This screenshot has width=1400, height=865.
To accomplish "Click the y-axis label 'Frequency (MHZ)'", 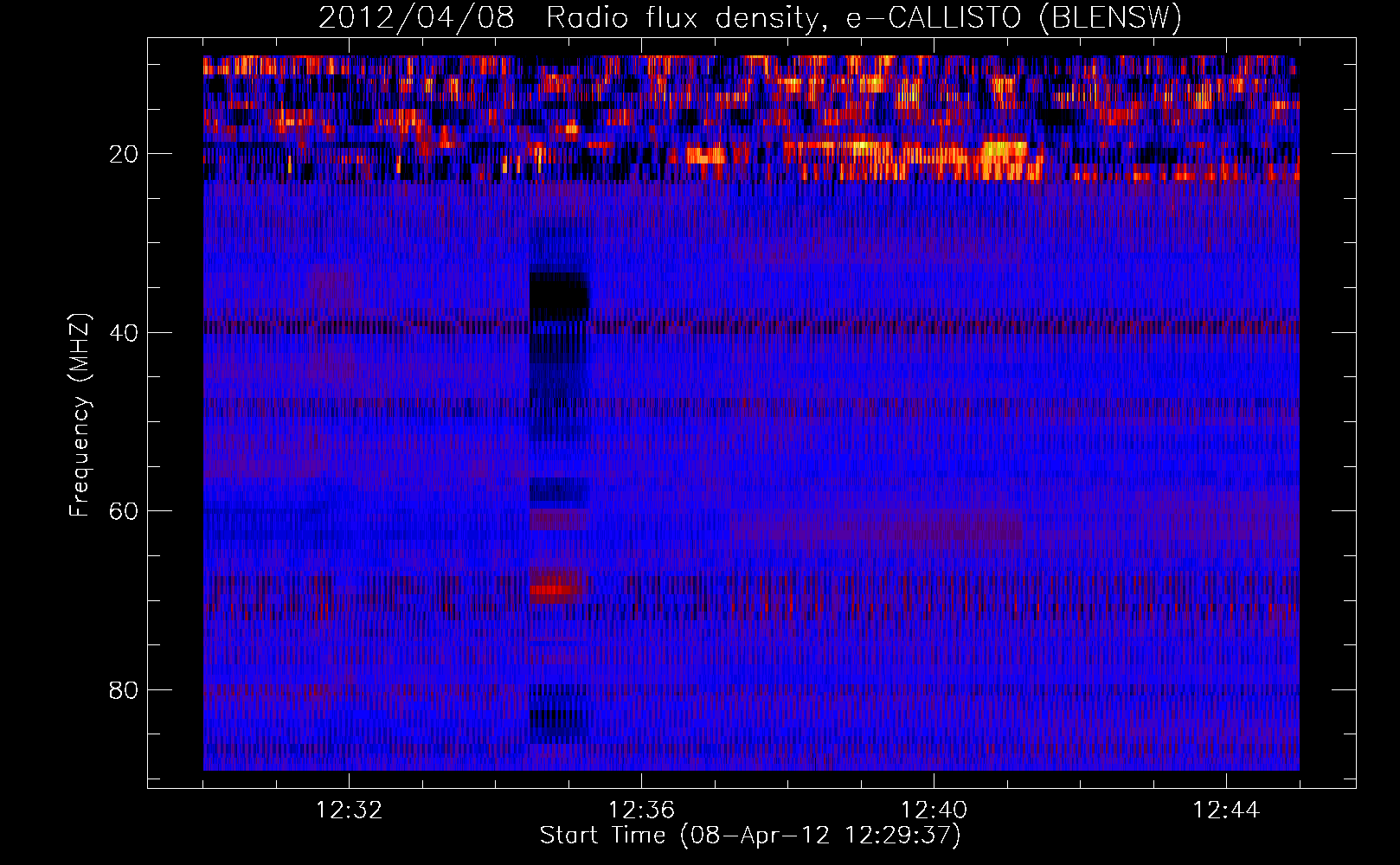I will tap(80, 415).
